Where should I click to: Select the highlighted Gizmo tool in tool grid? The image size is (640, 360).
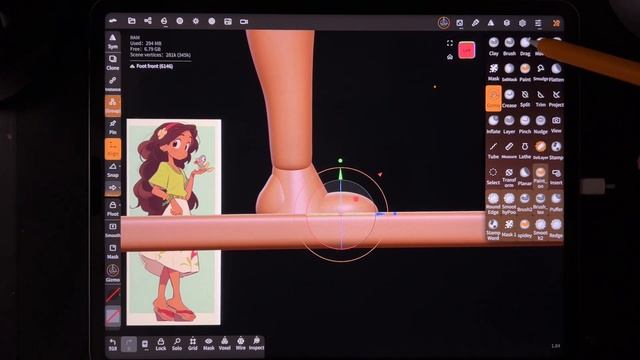coord(493,98)
